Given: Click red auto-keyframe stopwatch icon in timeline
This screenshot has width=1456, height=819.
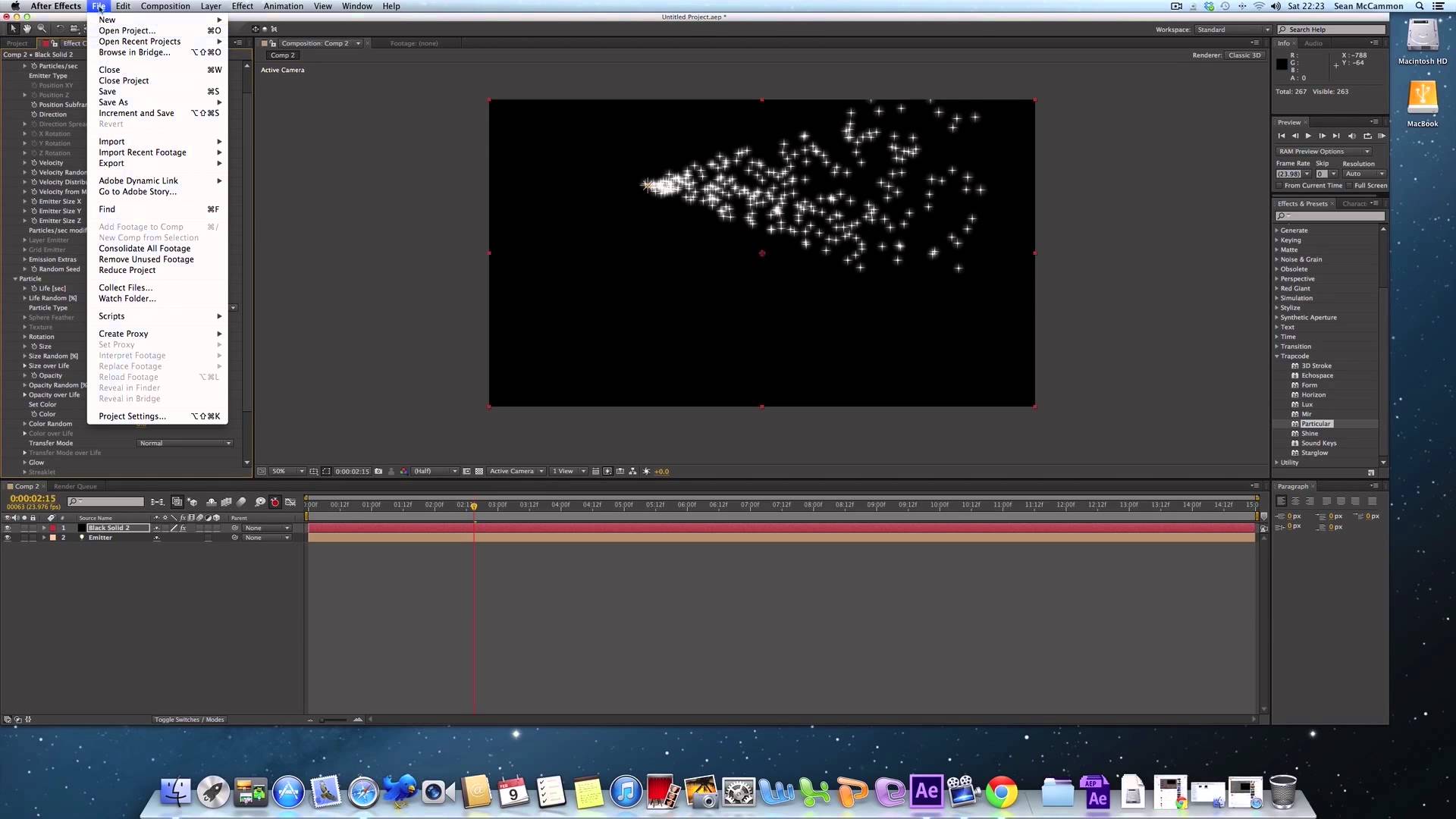Looking at the screenshot, I should click(275, 502).
